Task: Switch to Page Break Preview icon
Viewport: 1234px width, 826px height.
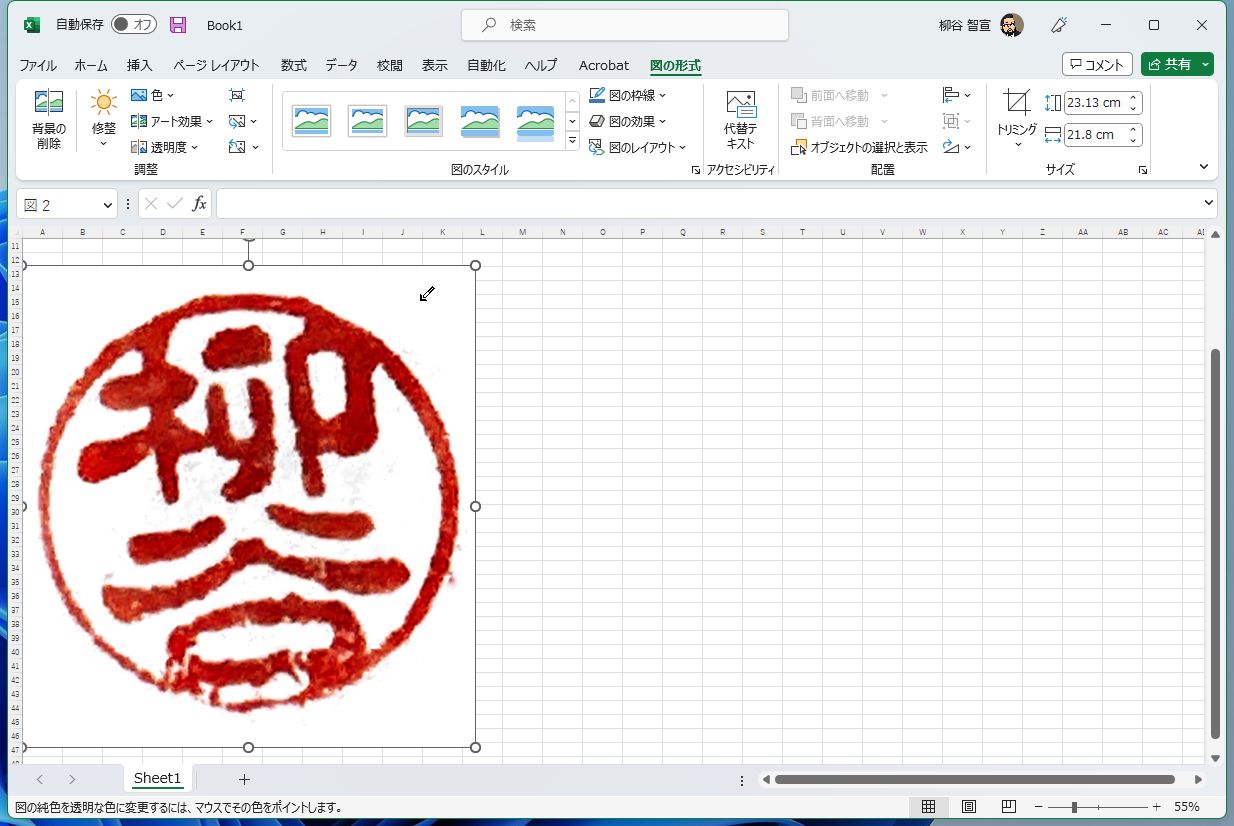Action: 1008,807
